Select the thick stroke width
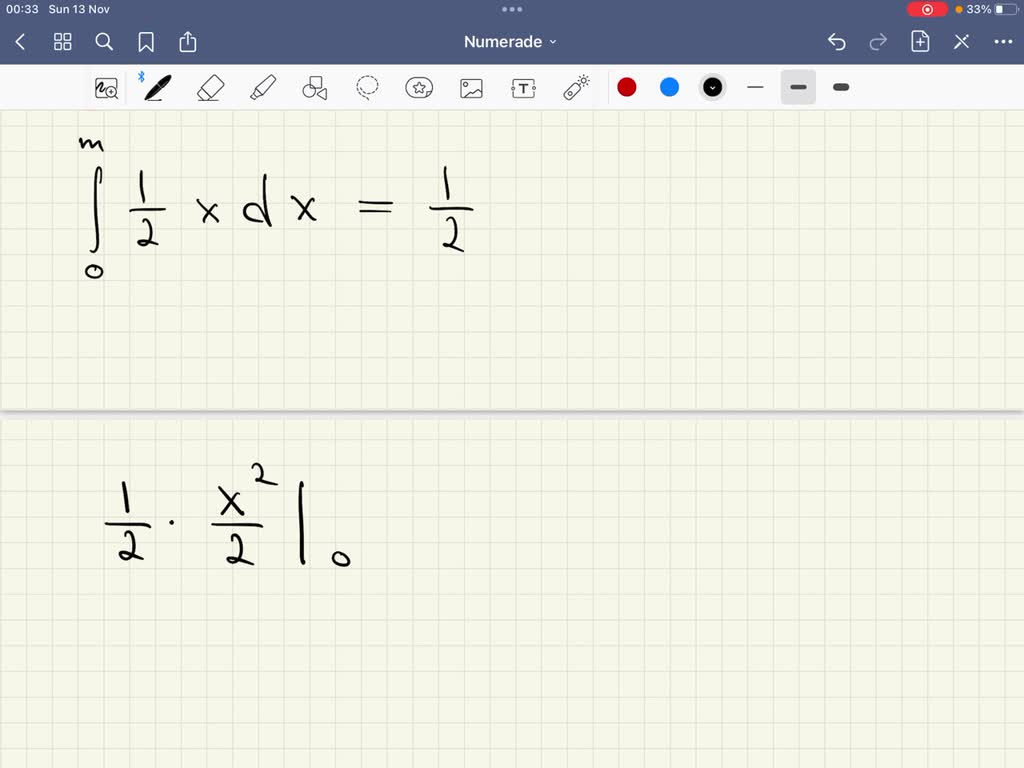This screenshot has width=1024, height=768. [841, 87]
